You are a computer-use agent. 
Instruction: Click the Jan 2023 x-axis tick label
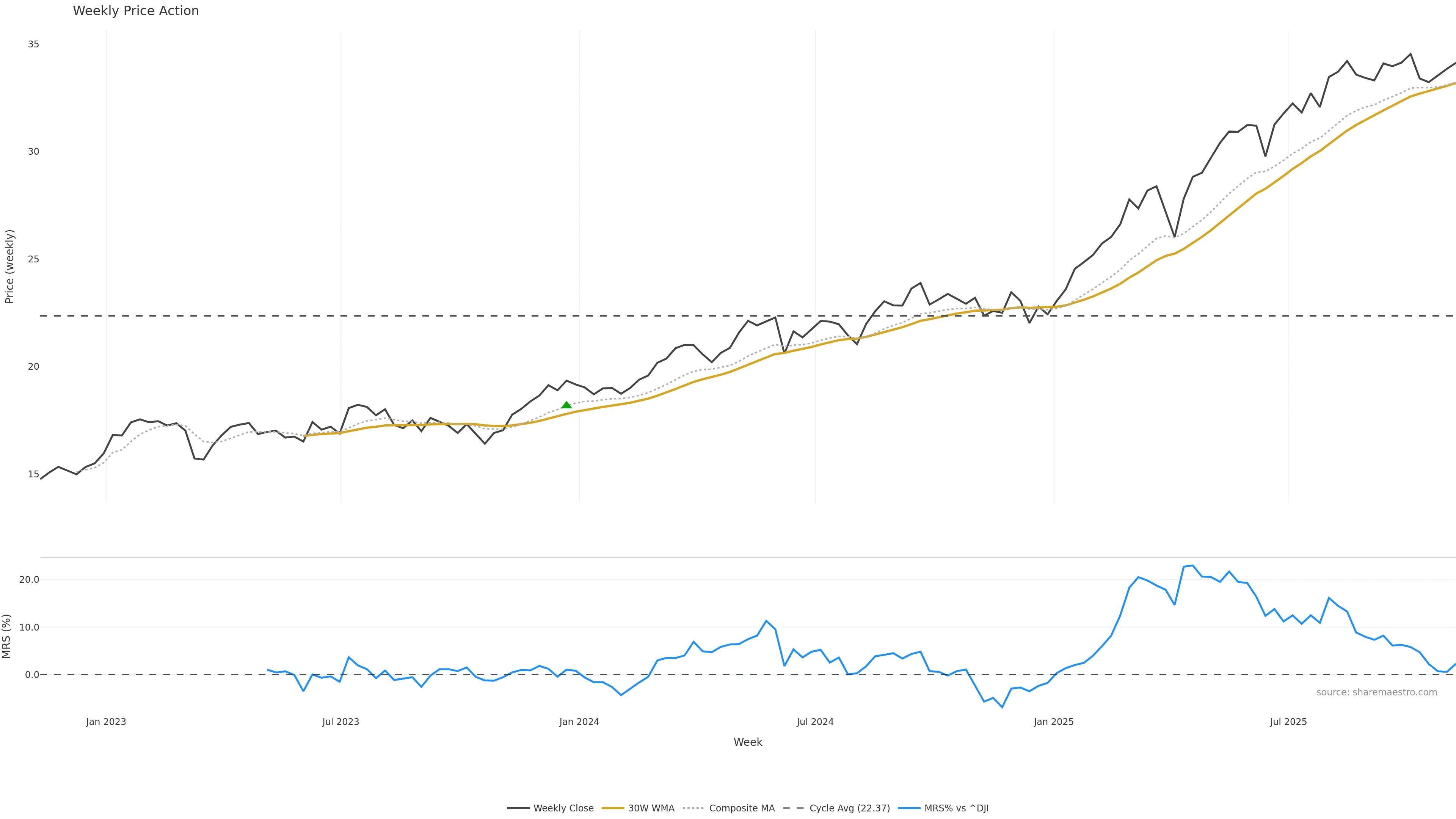106,722
